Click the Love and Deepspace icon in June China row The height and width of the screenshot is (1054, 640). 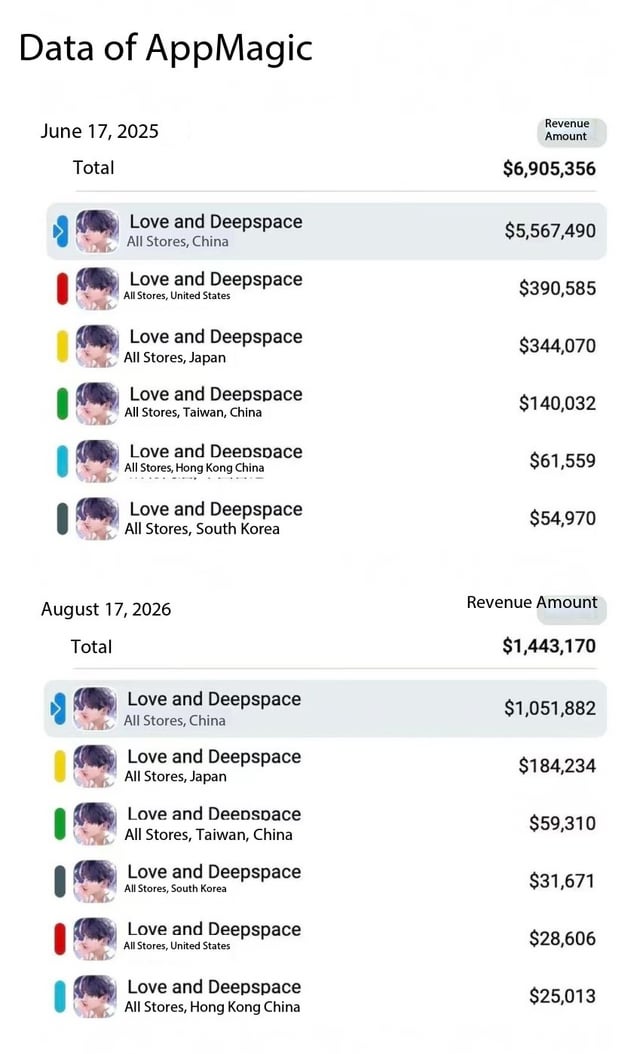[x=97, y=231]
